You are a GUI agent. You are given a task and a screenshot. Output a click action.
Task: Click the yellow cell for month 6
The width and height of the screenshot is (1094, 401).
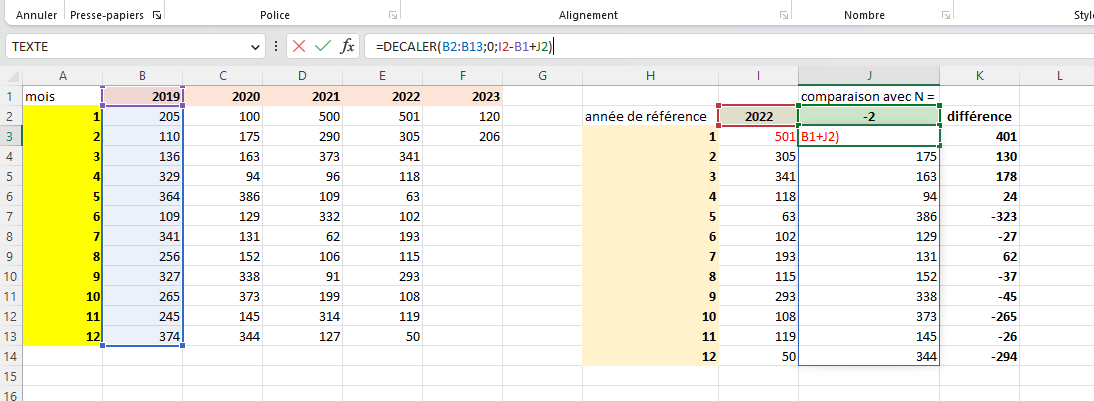point(62,216)
